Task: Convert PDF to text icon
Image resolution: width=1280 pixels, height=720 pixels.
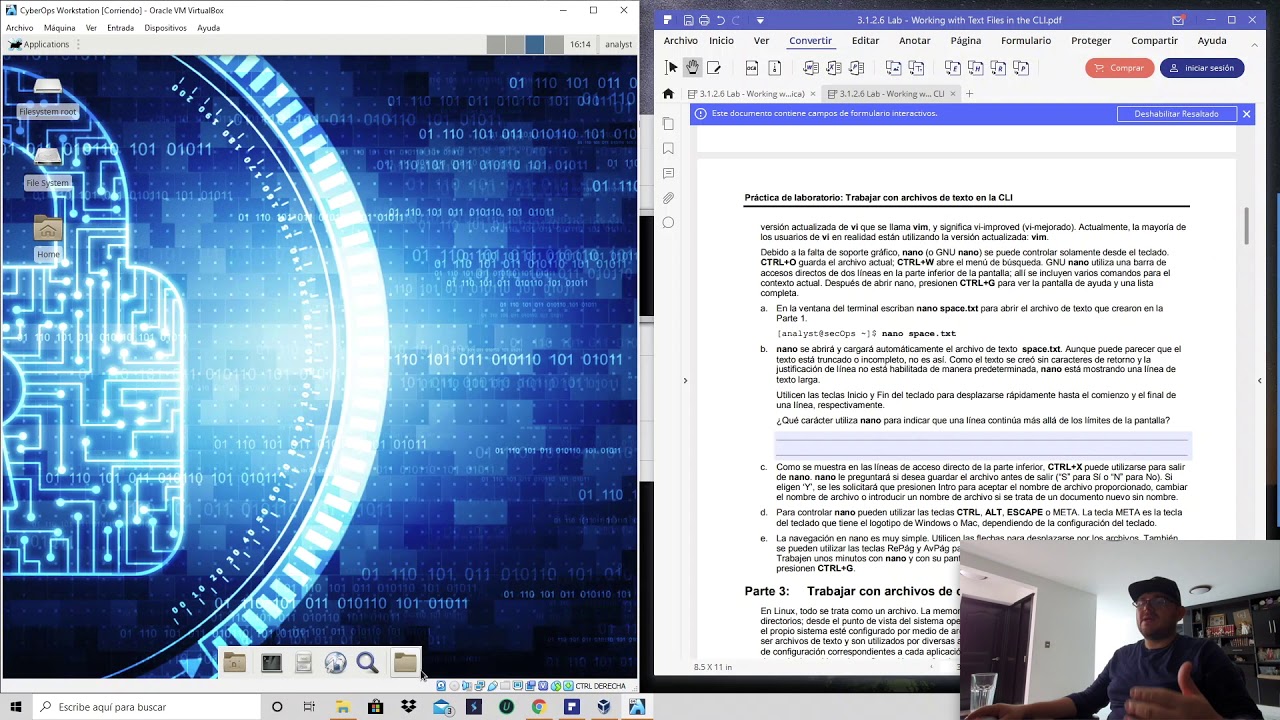Action: pos(917,67)
